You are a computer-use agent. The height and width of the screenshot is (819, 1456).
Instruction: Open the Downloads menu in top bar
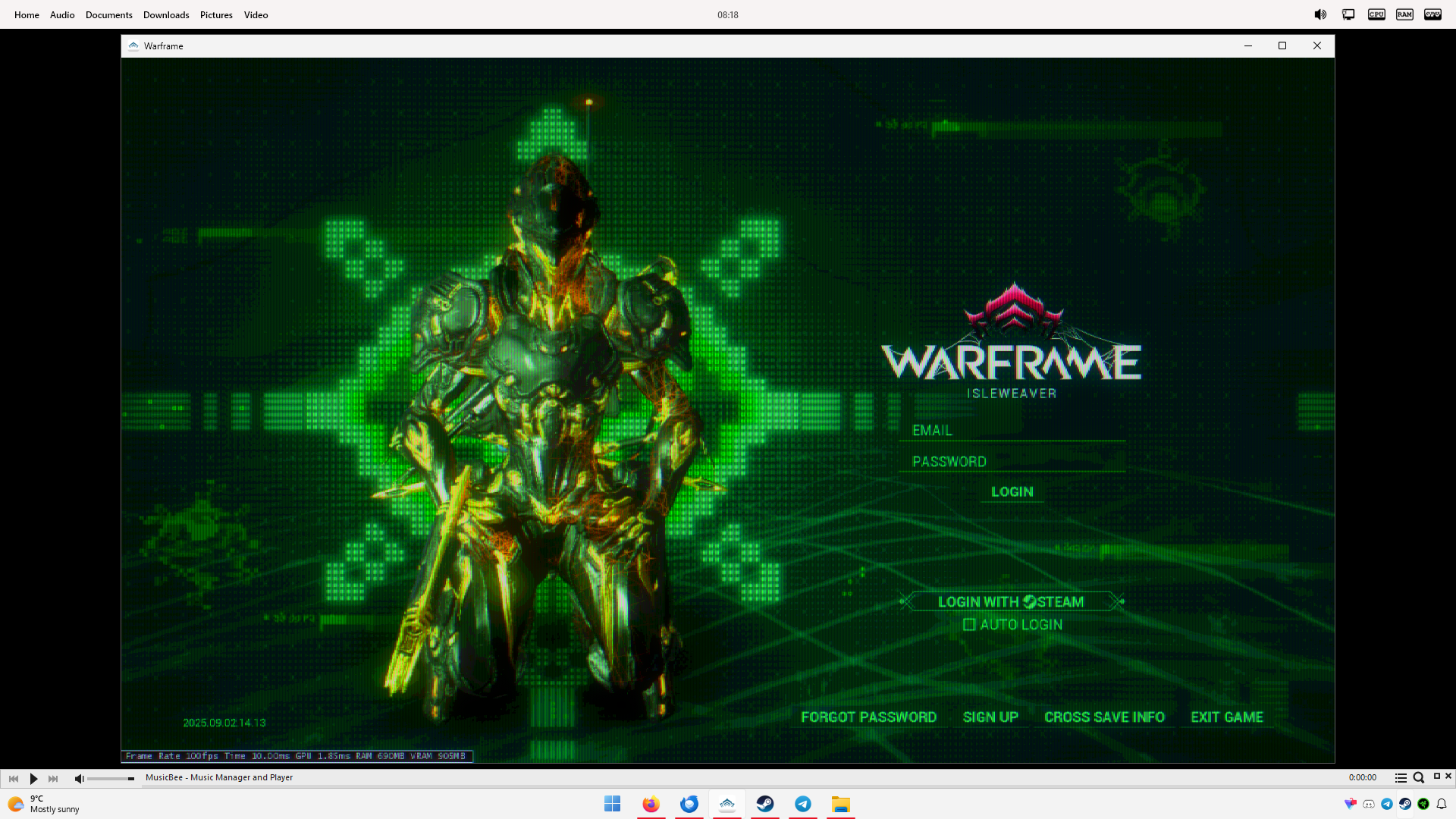[x=166, y=14]
